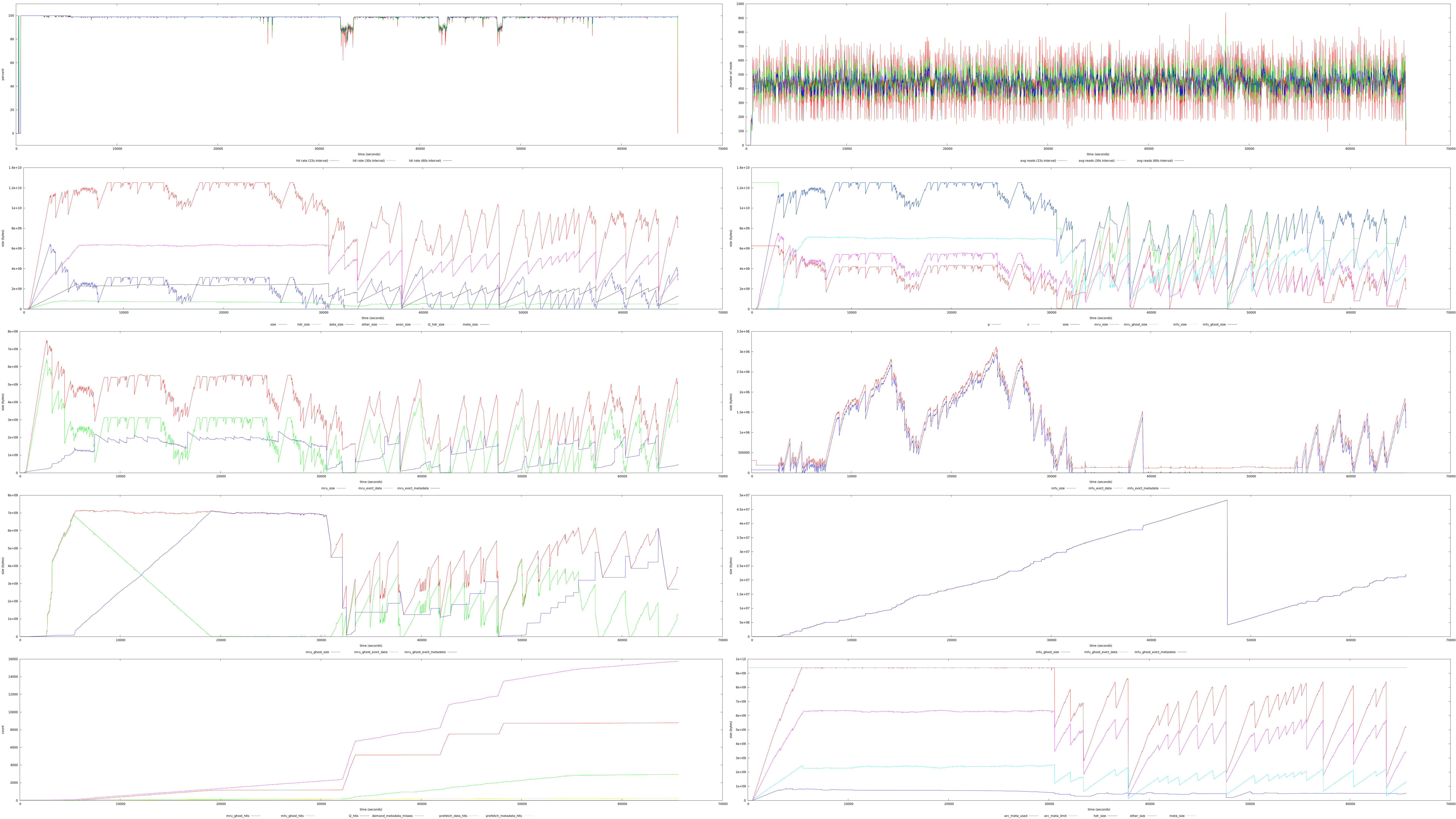Click the 'prefetch_metadata_hits' legend label

click(x=504, y=816)
